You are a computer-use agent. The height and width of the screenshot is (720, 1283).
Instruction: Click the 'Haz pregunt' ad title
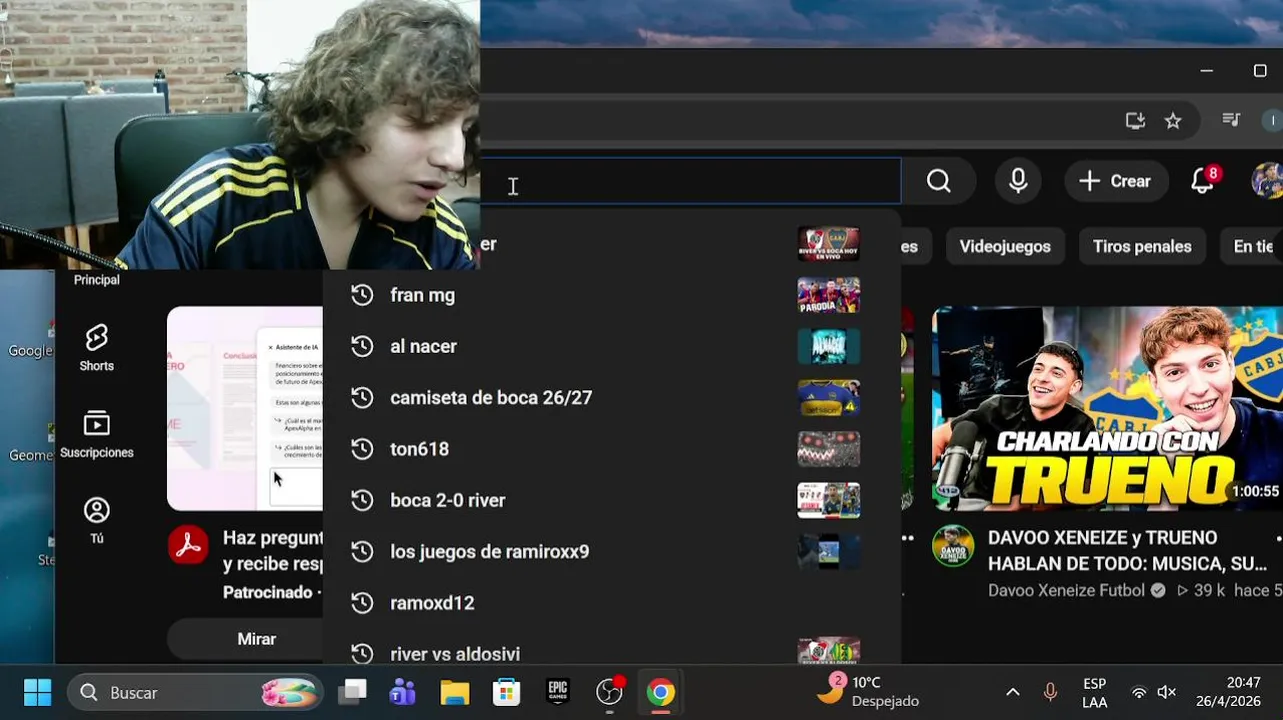(272, 550)
